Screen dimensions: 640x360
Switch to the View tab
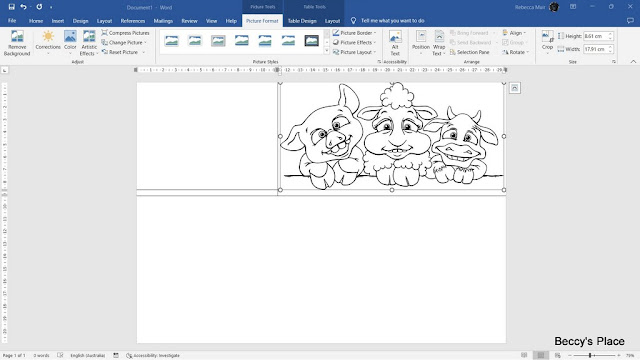[x=211, y=21]
